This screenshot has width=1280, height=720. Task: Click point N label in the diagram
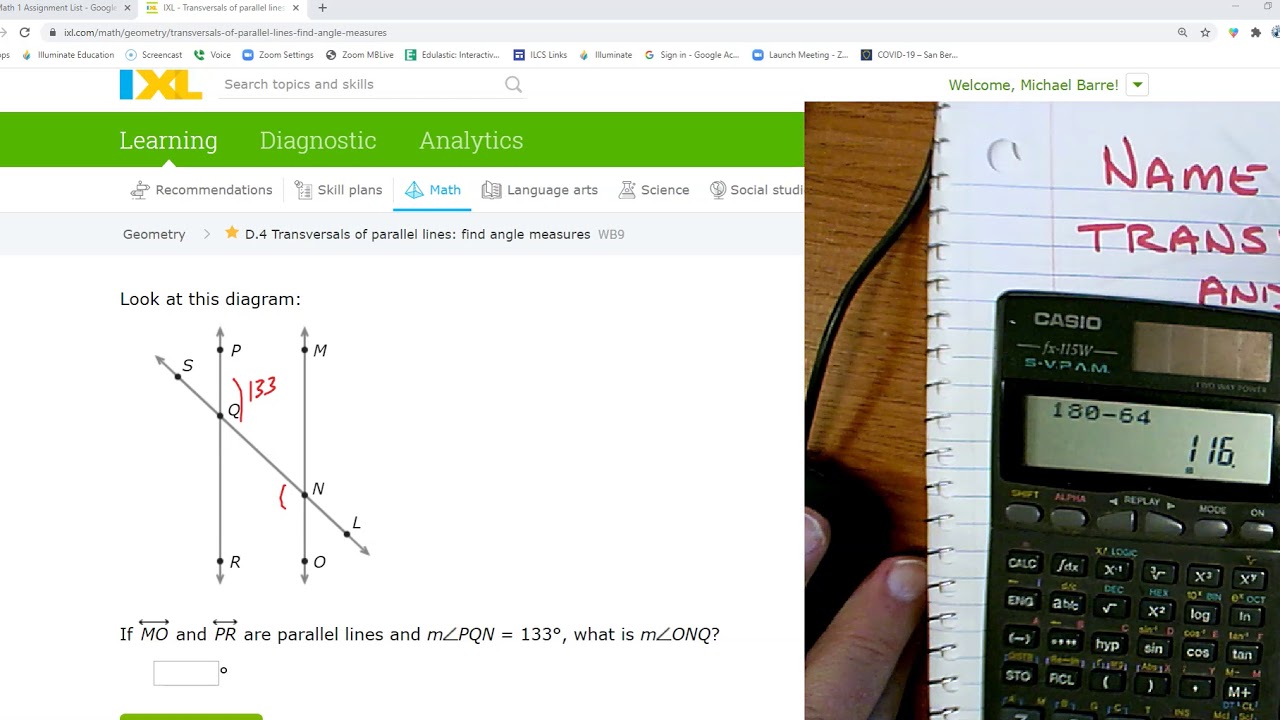318,488
